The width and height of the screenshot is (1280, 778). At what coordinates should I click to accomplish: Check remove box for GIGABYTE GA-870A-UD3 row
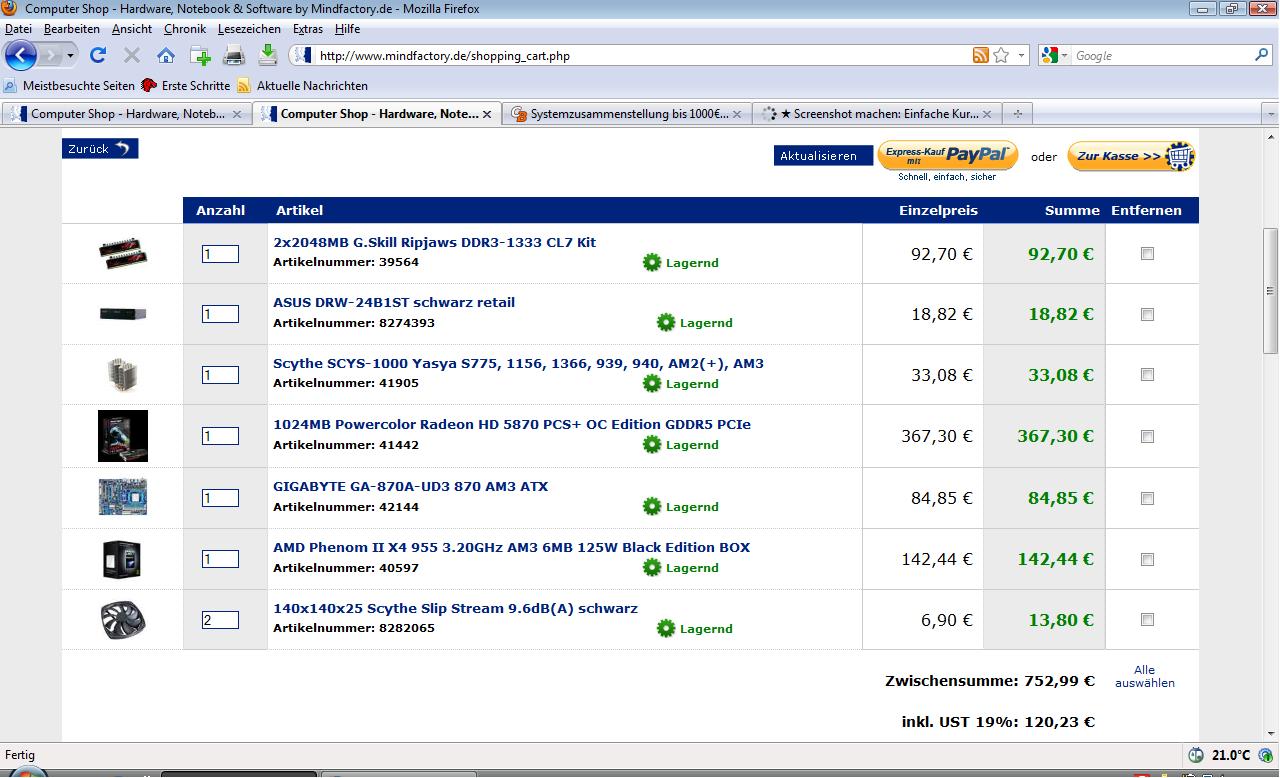click(x=1147, y=498)
